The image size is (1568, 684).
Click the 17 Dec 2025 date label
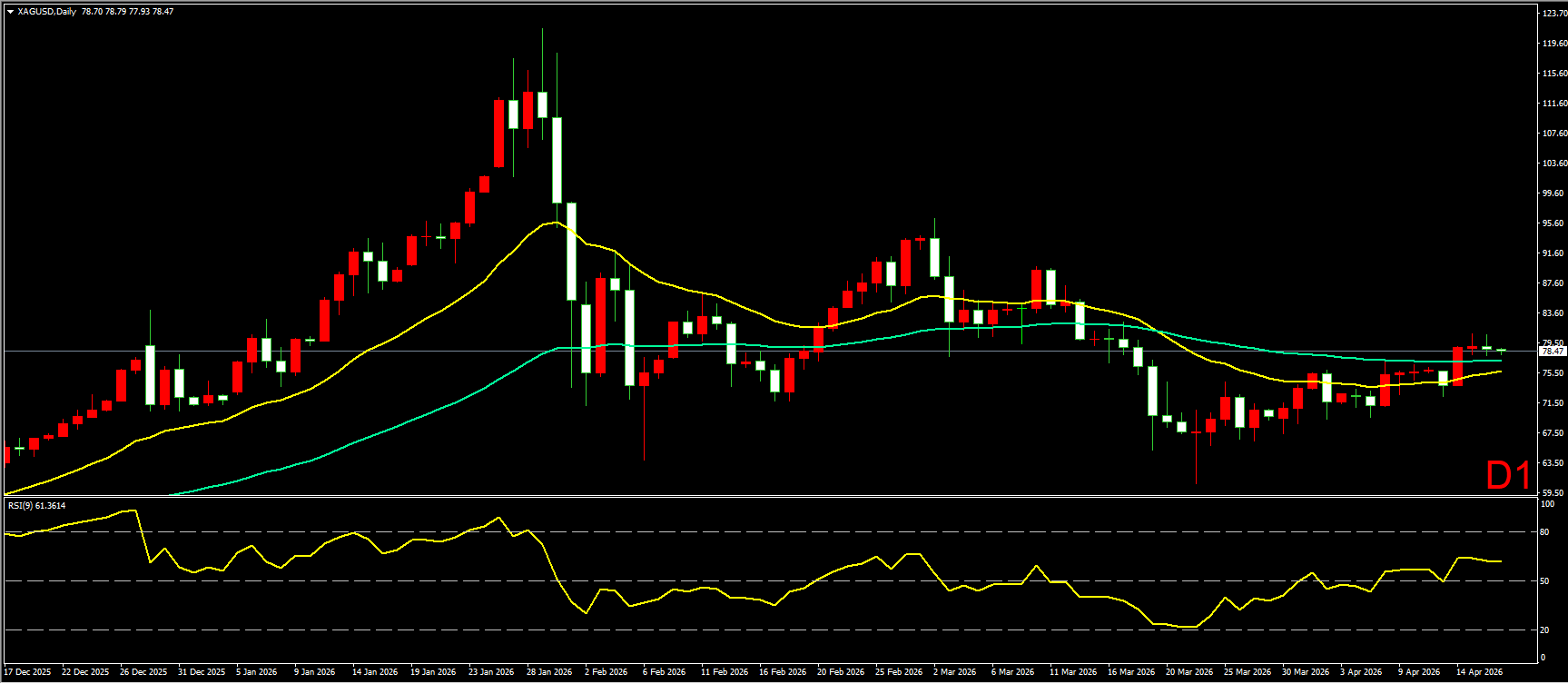27,672
